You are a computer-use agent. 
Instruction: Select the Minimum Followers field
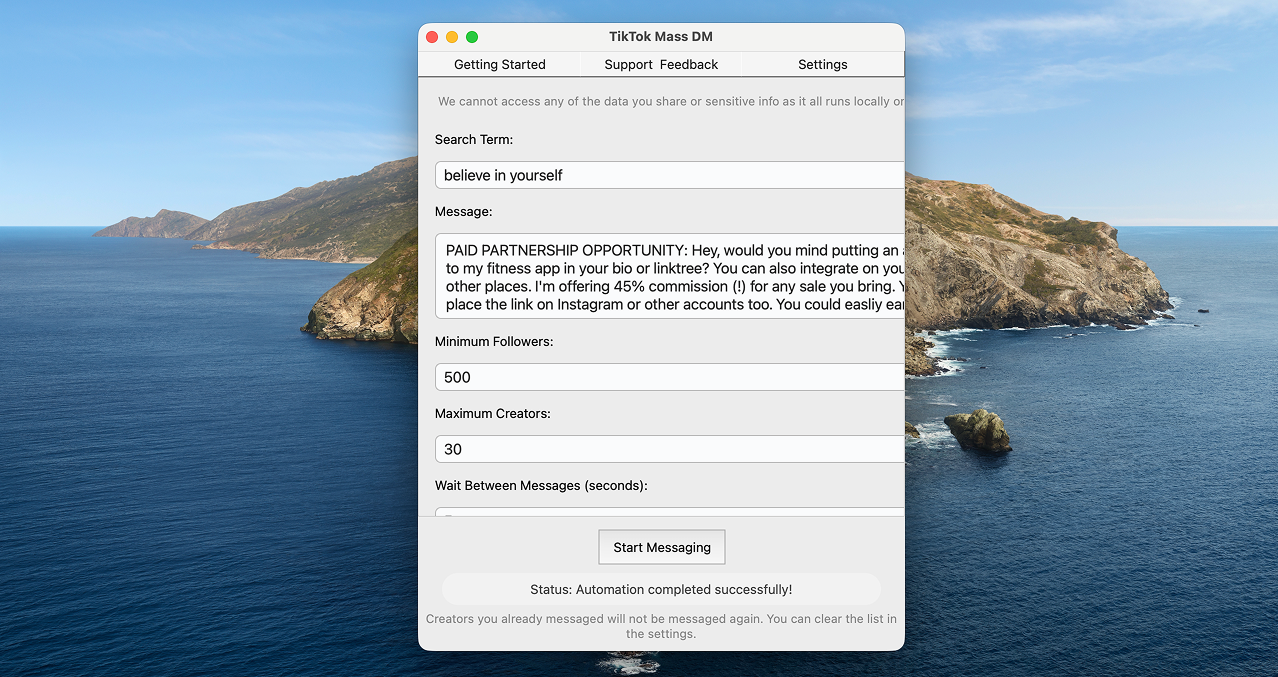pos(670,377)
